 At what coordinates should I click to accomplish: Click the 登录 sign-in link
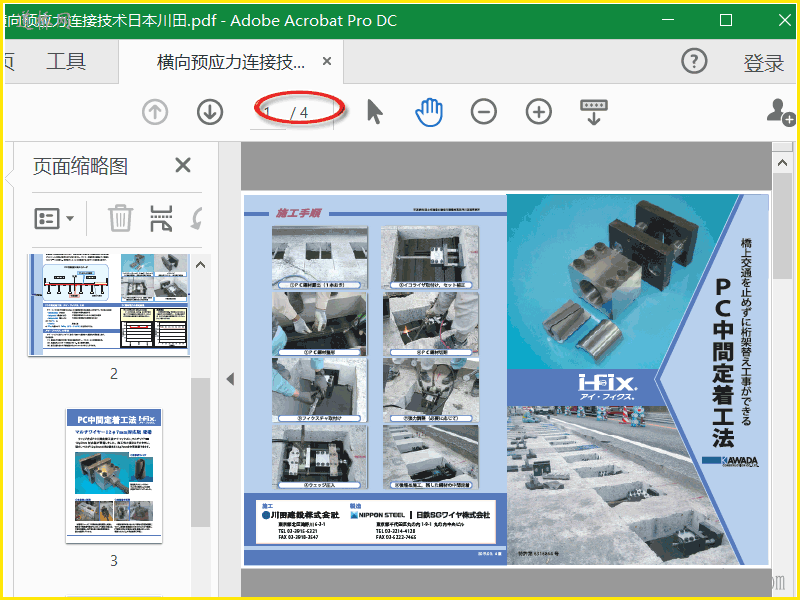click(763, 63)
